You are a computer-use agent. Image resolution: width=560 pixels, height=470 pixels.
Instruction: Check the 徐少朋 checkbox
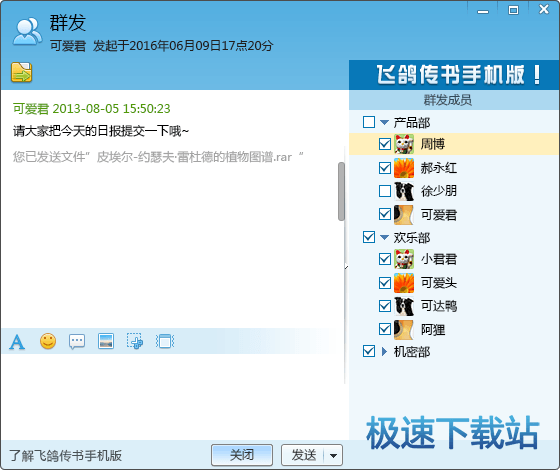pos(385,191)
